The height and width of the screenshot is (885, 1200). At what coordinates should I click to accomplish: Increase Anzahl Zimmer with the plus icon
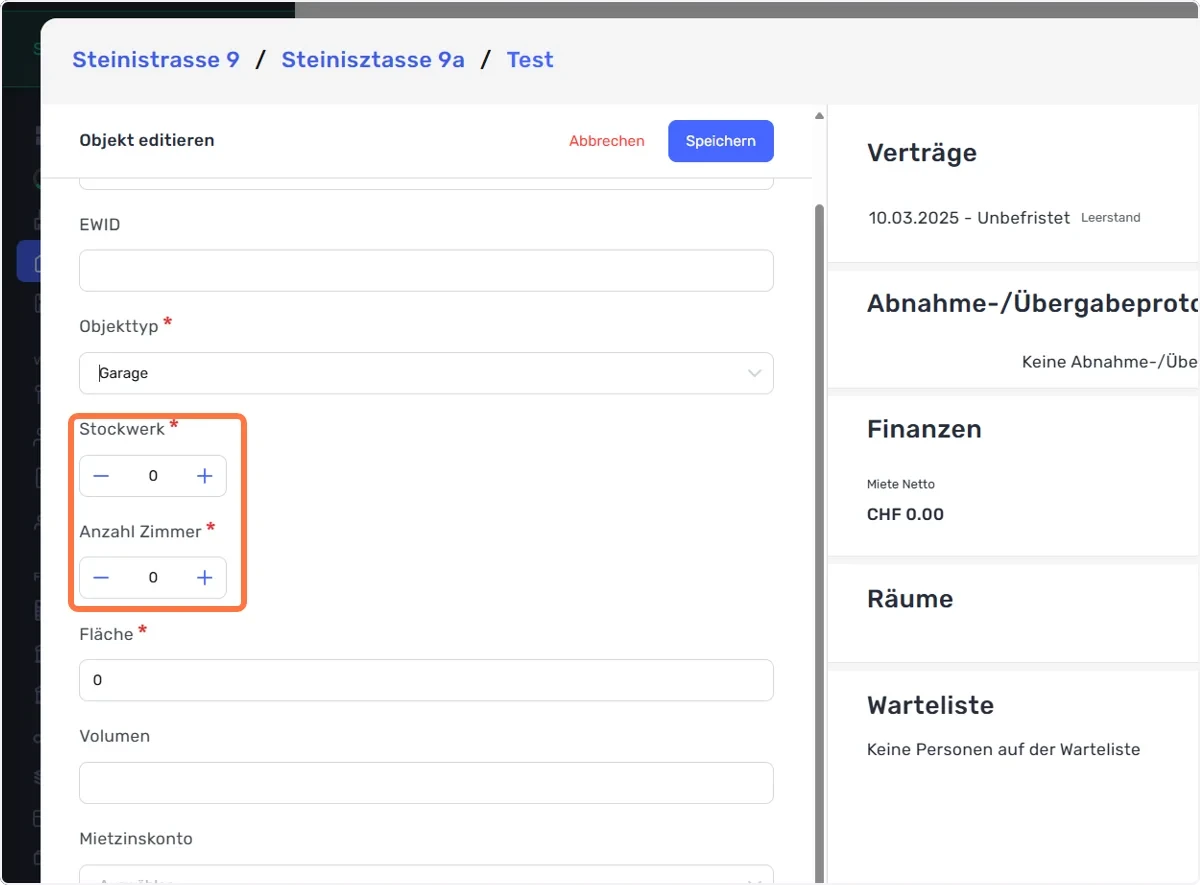coord(205,578)
